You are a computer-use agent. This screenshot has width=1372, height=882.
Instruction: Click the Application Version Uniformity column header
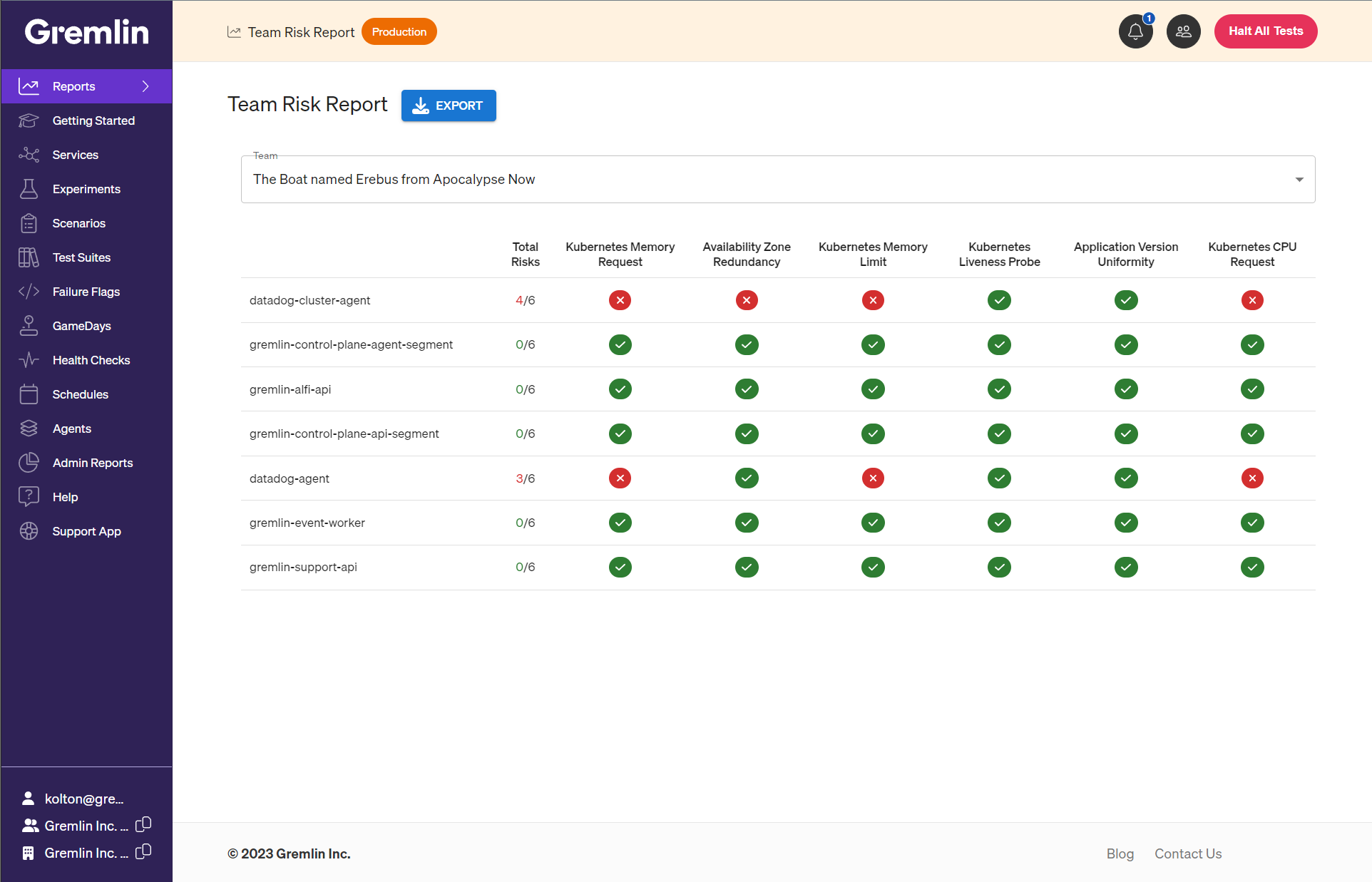[x=1126, y=254]
